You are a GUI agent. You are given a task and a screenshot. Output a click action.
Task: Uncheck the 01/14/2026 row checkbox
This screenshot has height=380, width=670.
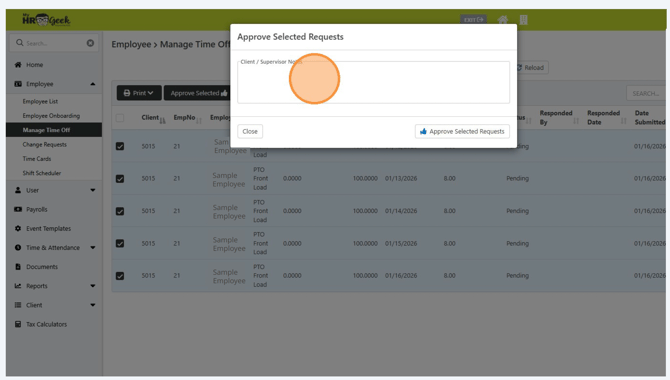pyautogui.click(x=120, y=211)
